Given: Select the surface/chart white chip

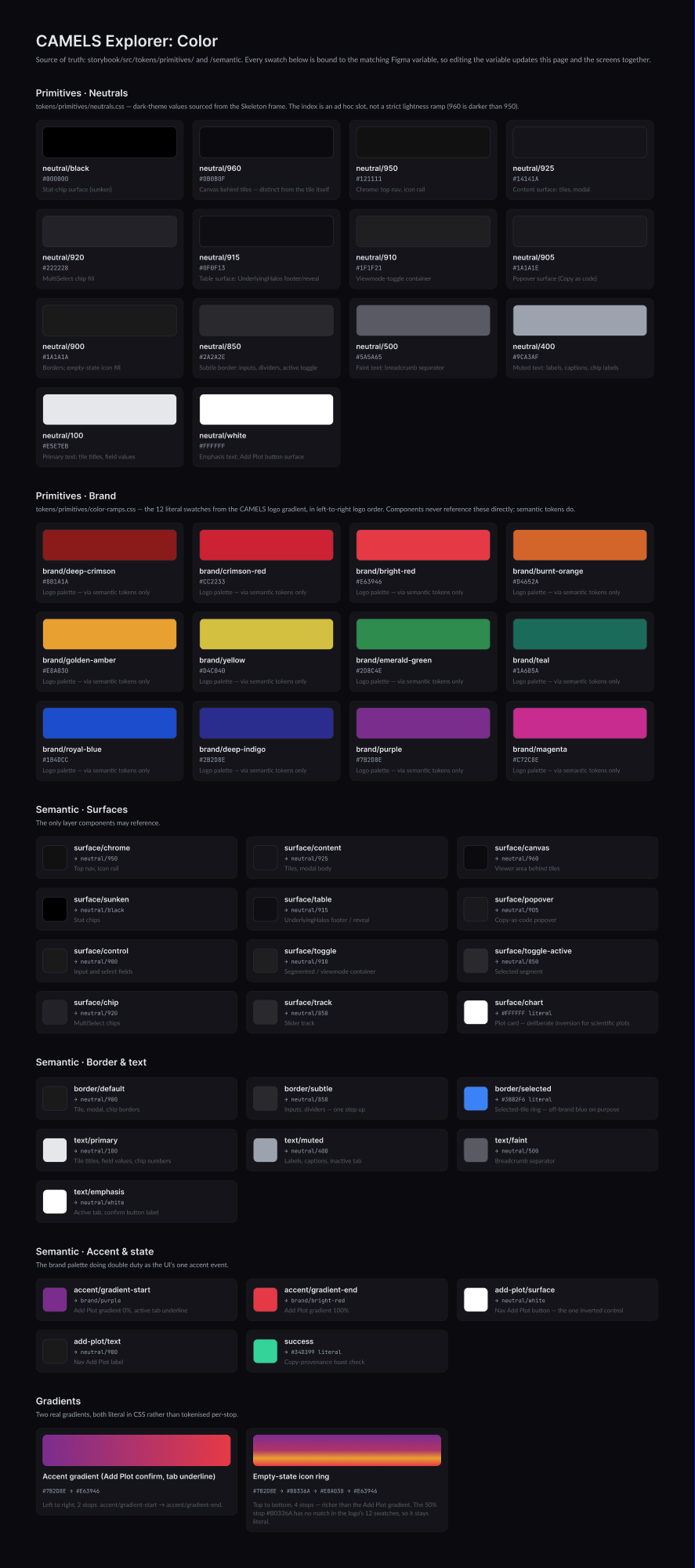Looking at the screenshot, I should click(x=476, y=1012).
